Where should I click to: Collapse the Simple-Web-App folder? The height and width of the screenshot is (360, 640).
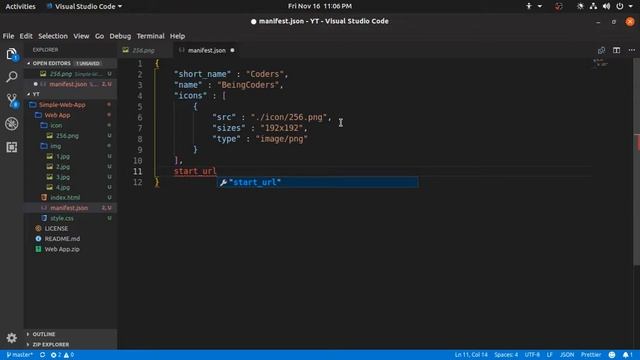pyautogui.click(x=70, y=105)
